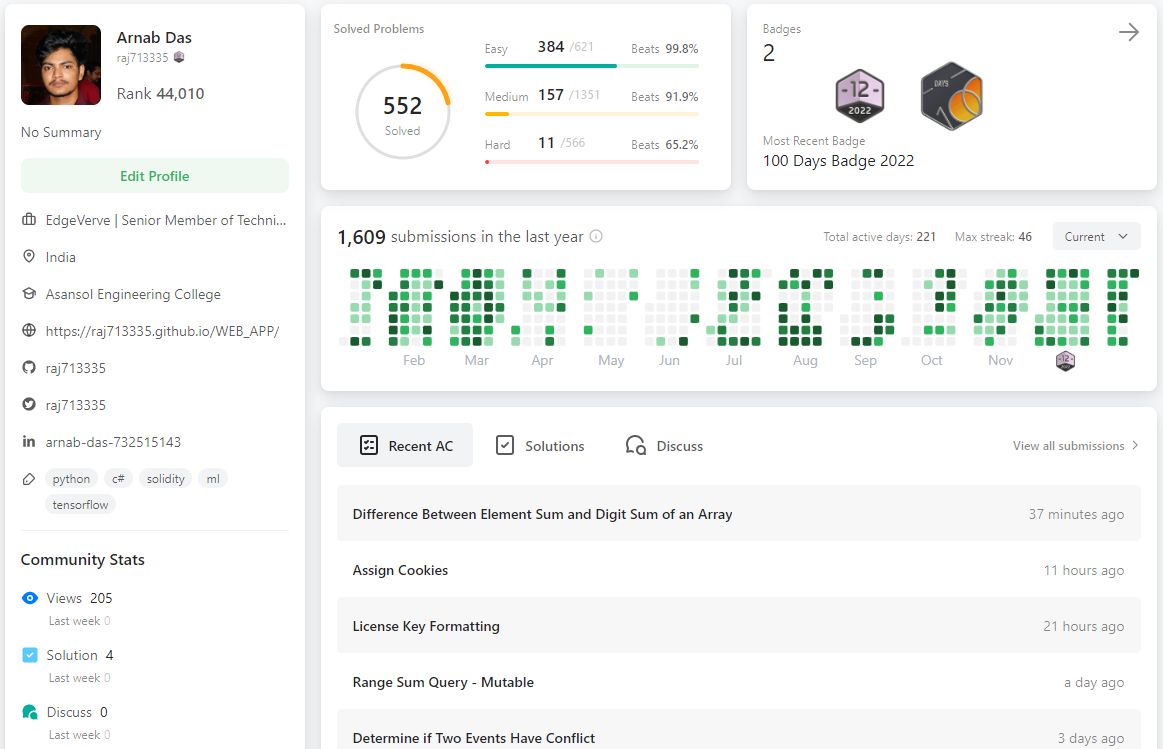This screenshot has height=749, width=1163.
Task: Click the location pin icon beside India
Action: pyautogui.click(x=29, y=257)
